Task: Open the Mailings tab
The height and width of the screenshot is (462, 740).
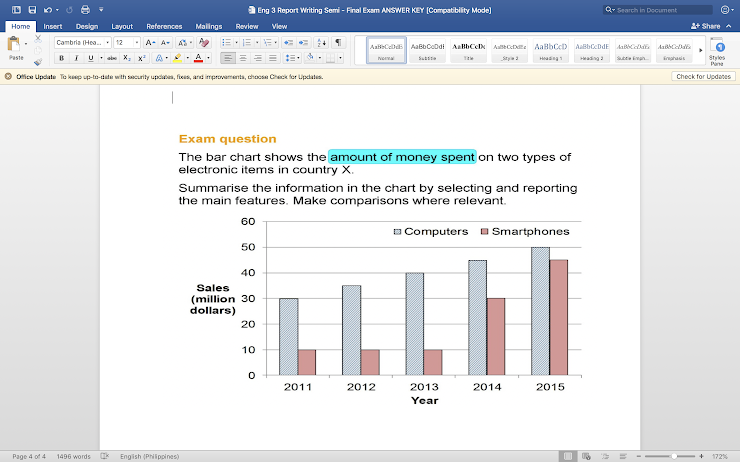Action: click(209, 26)
